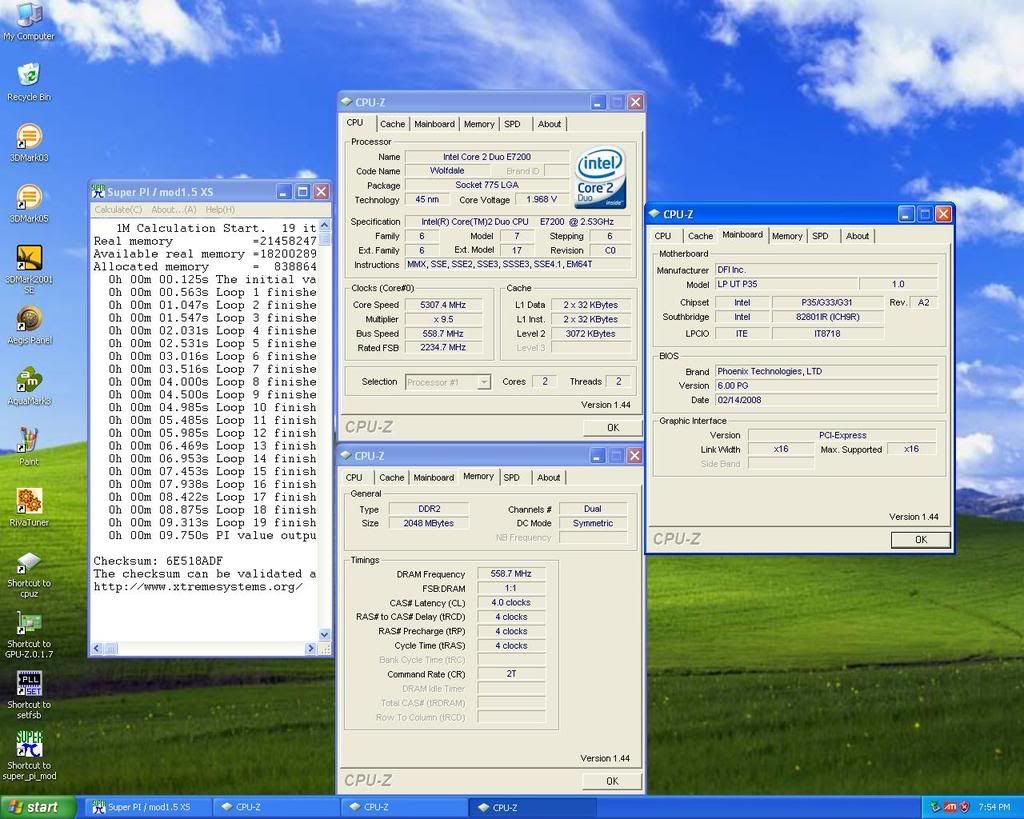Activate Super PI / mod1.5 XS taskbar button
Screen dimensions: 1024x819
click(x=149, y=807)
